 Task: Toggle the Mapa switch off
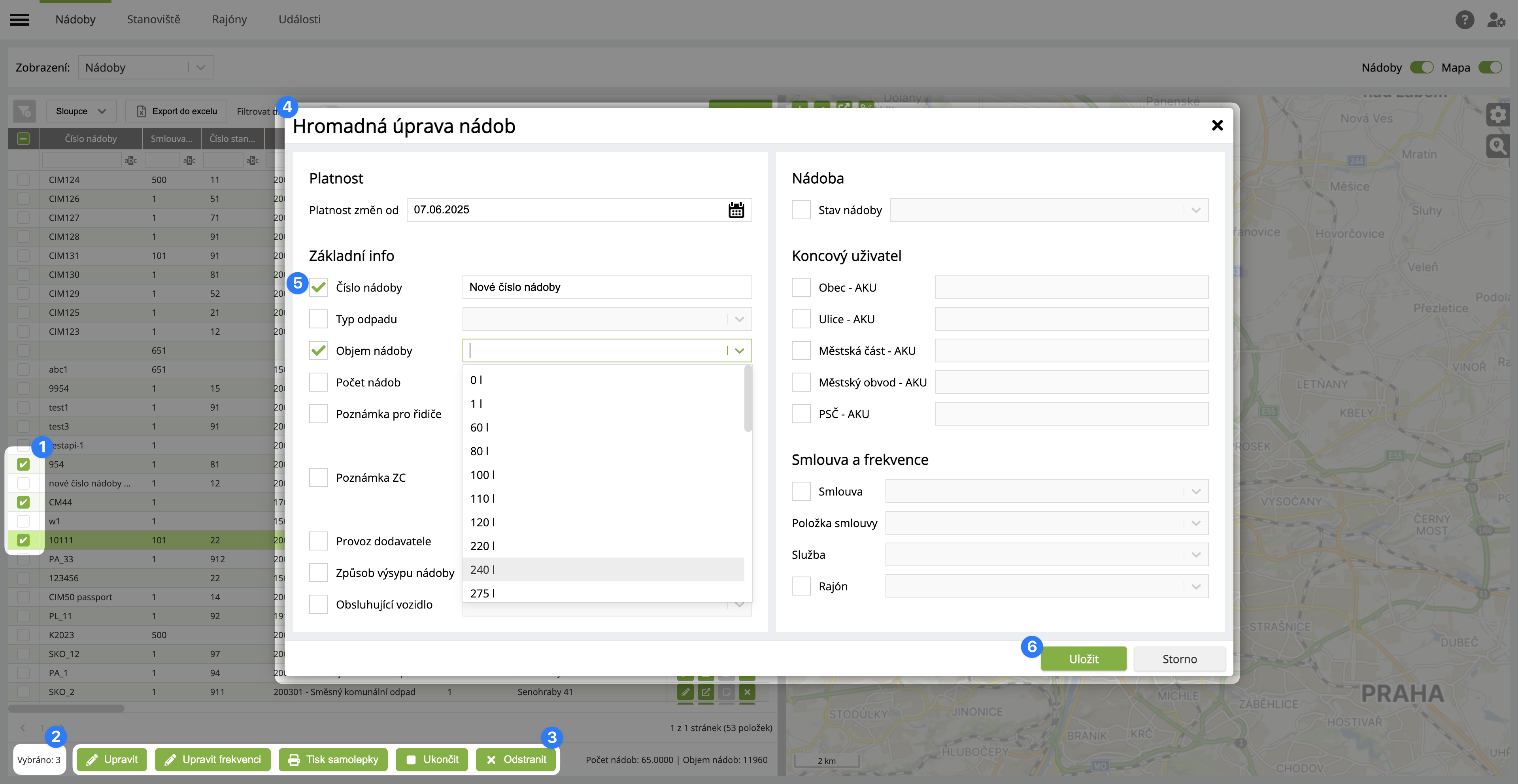[1490, 67]
